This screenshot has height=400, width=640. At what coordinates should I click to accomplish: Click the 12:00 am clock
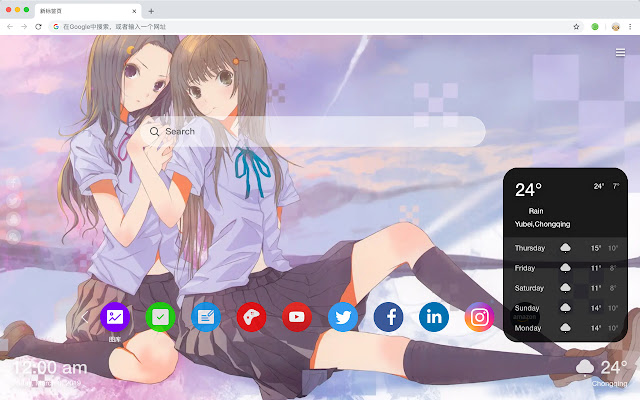[50, 368]
